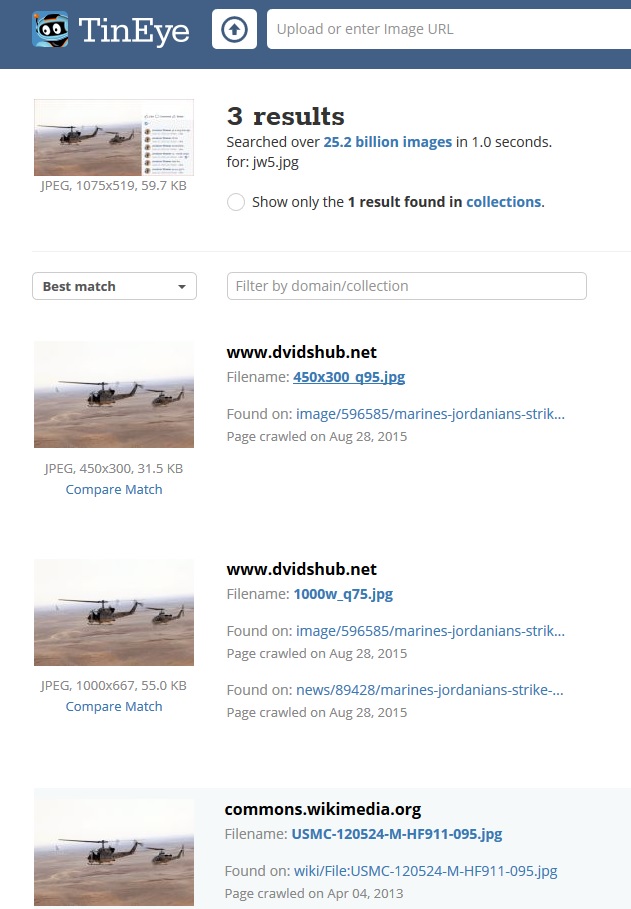Select the 'Show only collections result' radio

click(236, 202)
